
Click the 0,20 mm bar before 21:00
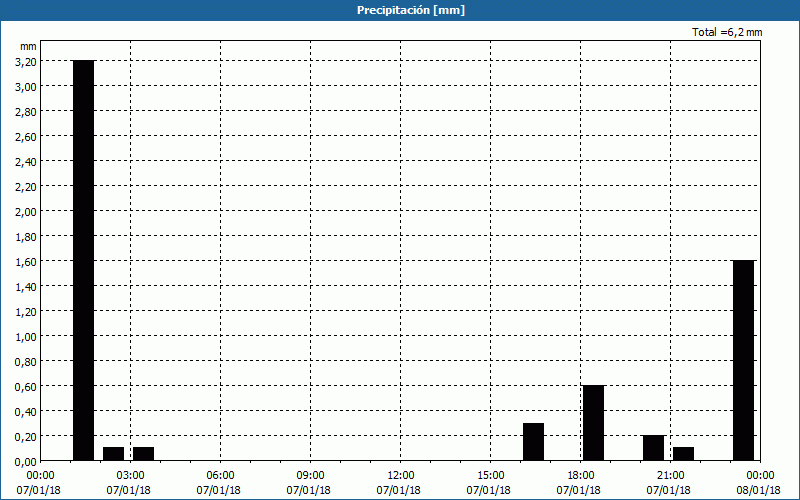pos(654,448)
